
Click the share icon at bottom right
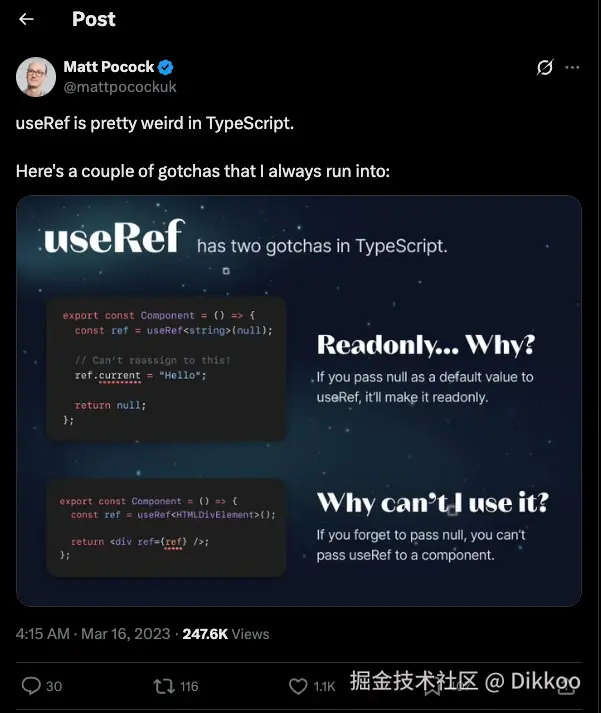pyautogui.click(x=568, y=686)
